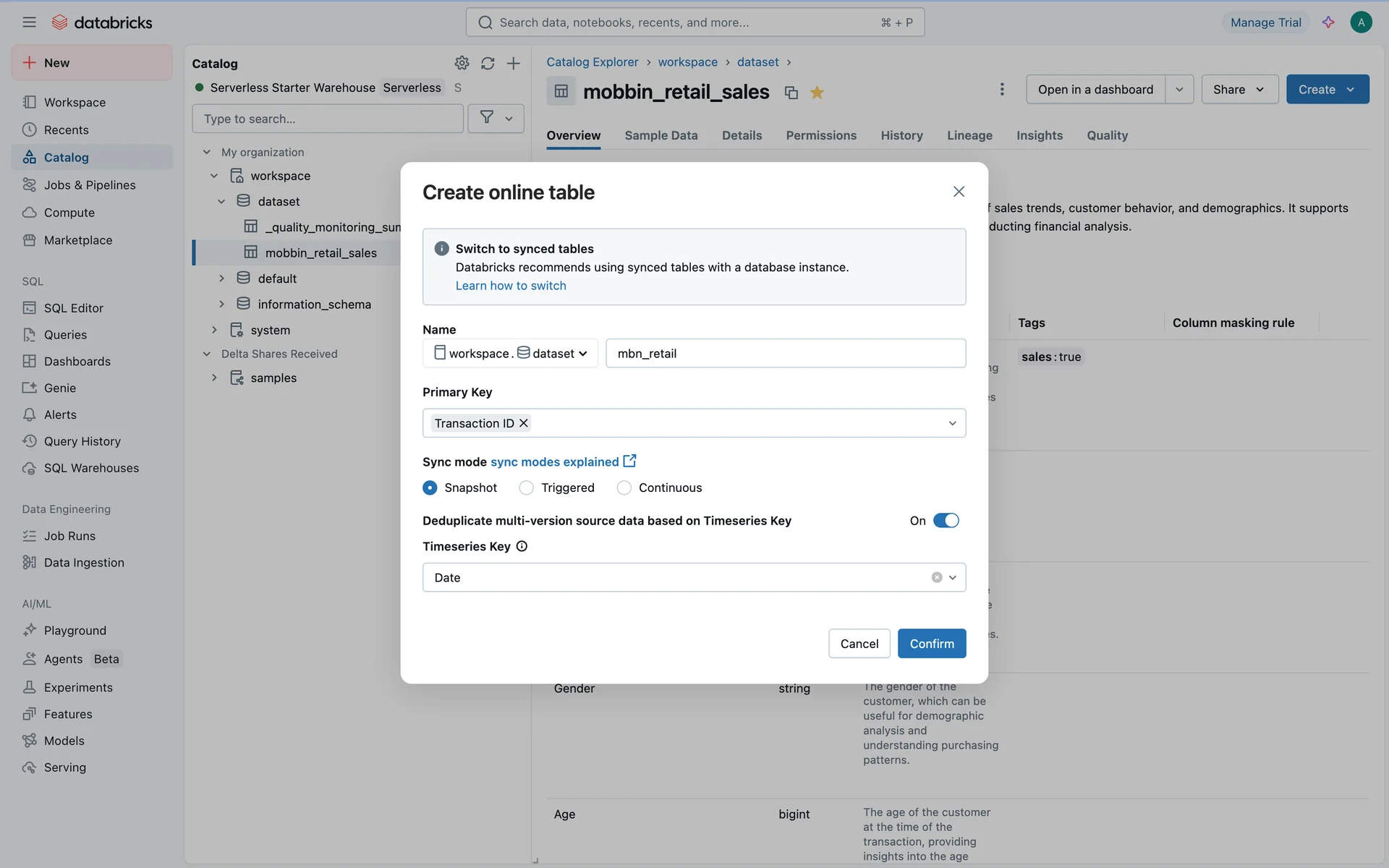1389x868 pixels.
Task: Copy the mobbin_retail_sales table name
Action: click(x=791, y=93)
